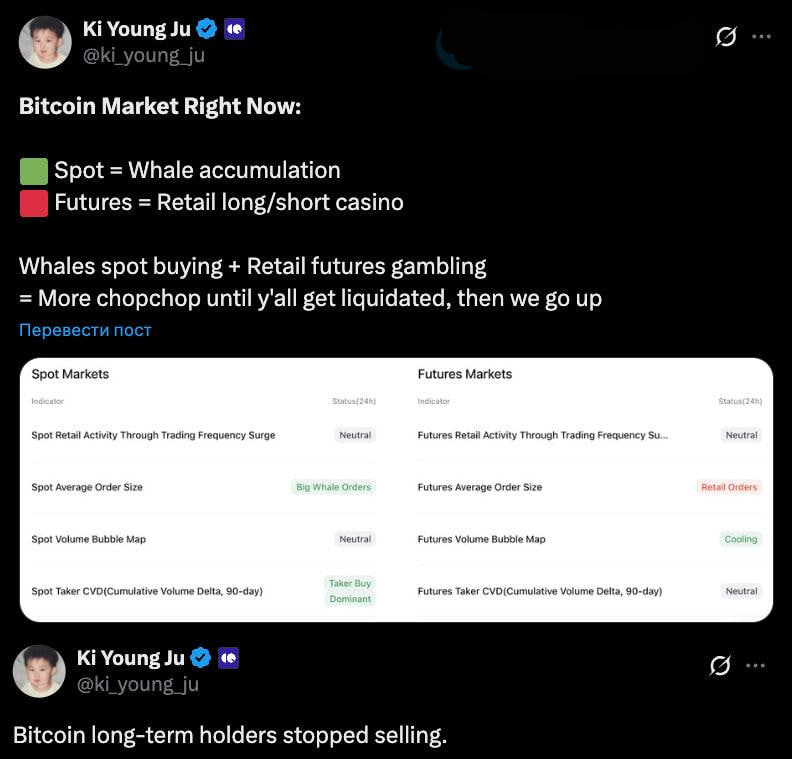Open Grok icon on the second post
The image size is (792, 759).
(x=720, y=665)
